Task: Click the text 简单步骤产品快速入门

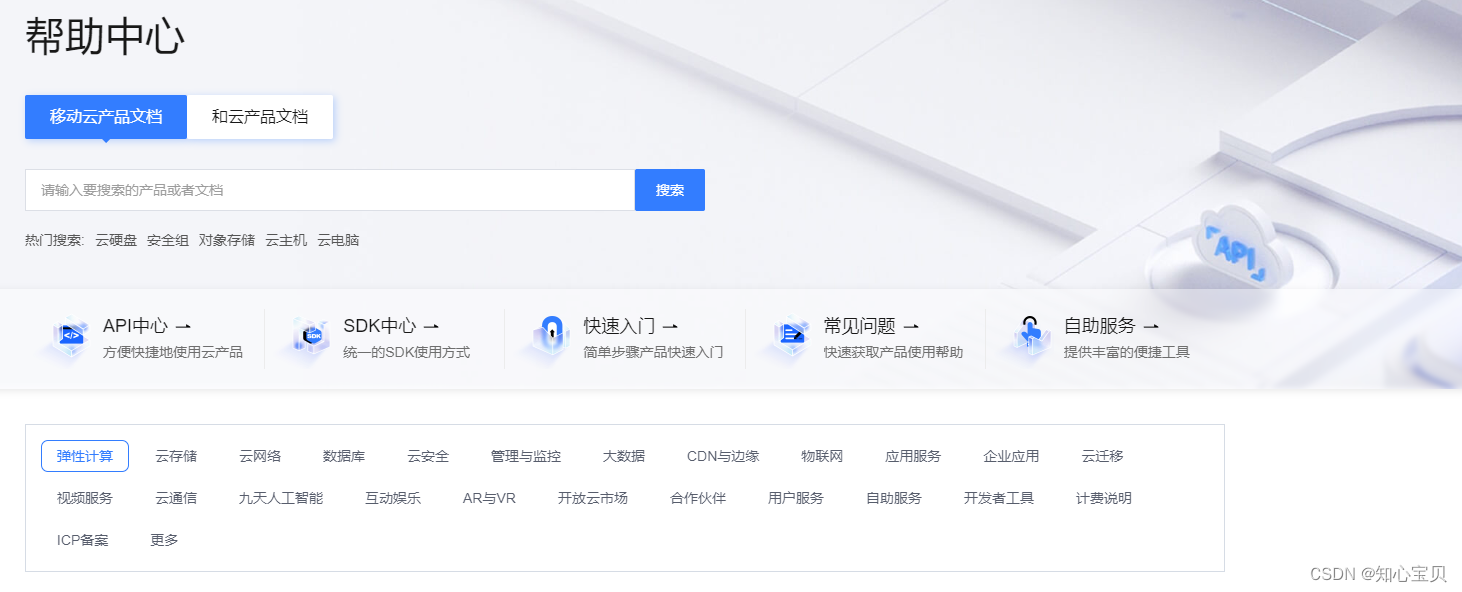Action: pyautogui.click(x=654, y=352)
